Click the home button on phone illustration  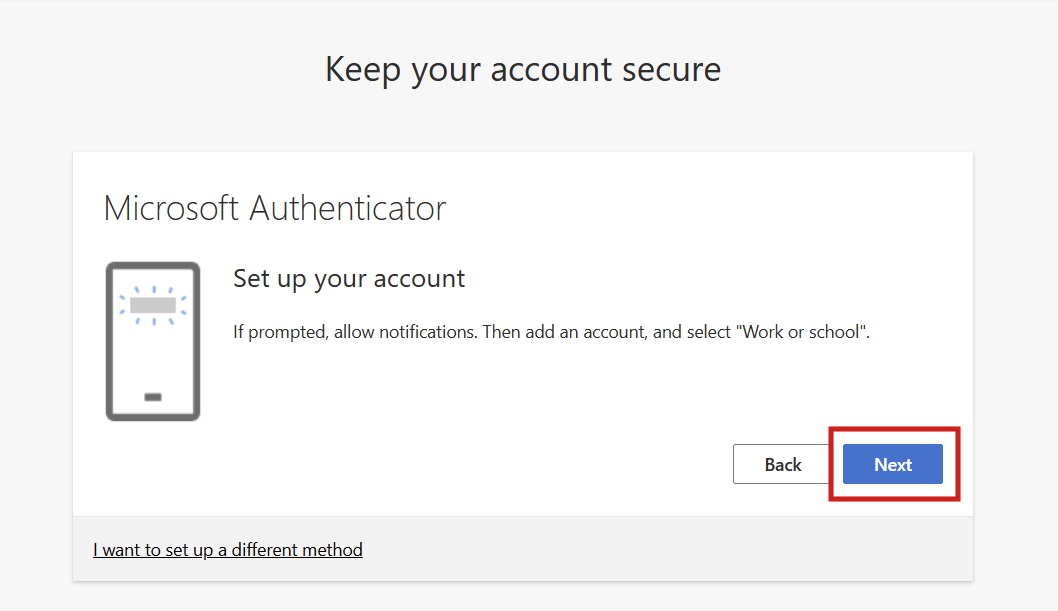[153, 397]
